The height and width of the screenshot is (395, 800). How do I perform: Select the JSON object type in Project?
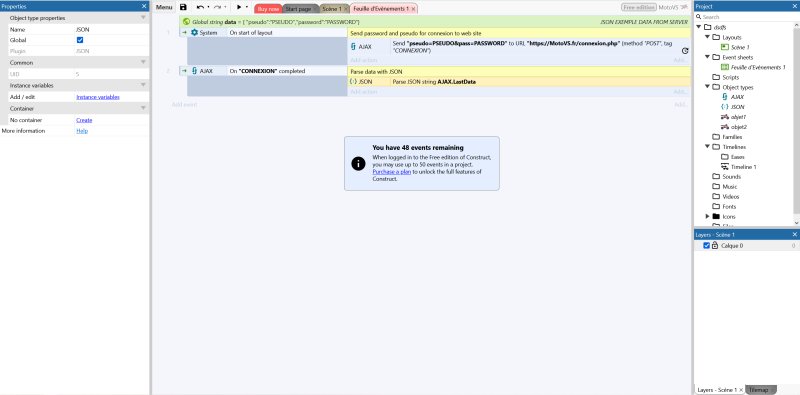click(737, 107)
